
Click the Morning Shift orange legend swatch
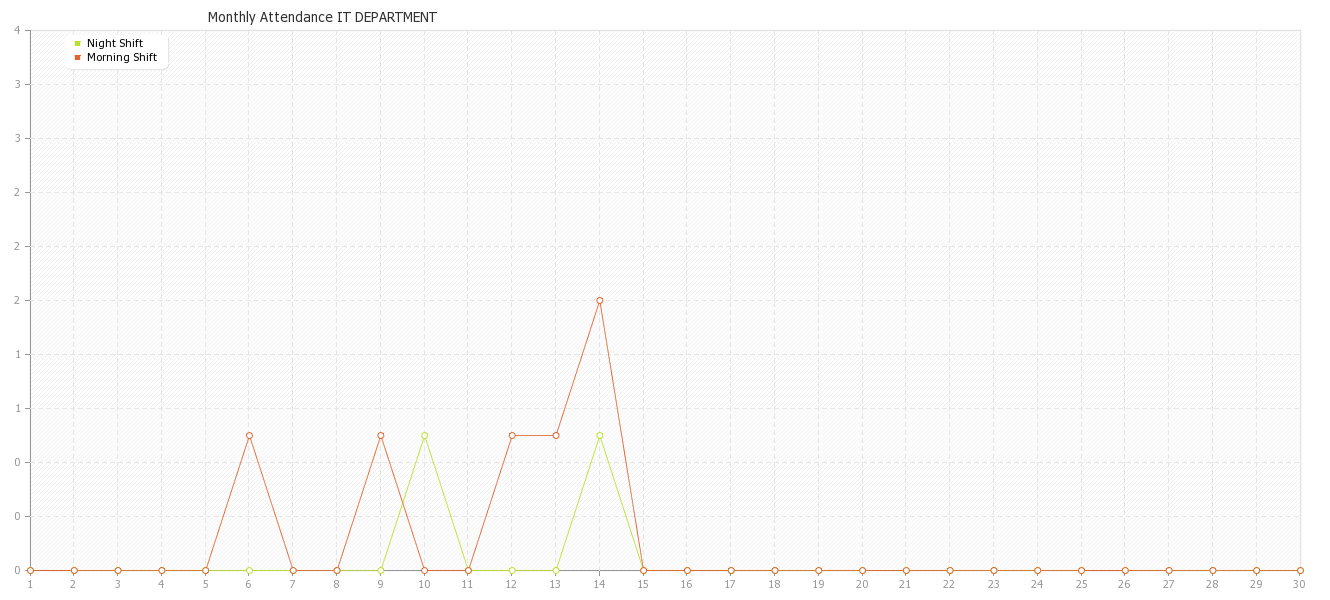77,57
